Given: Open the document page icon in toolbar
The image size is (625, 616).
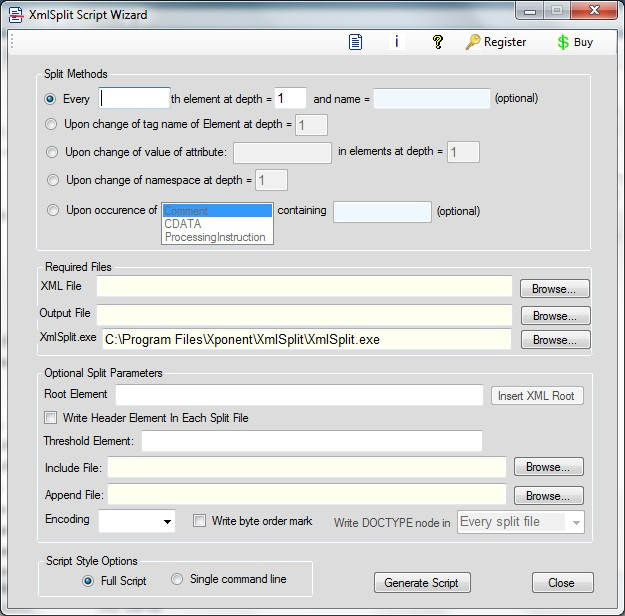Looking at the screenshot, I should point(355,42).
